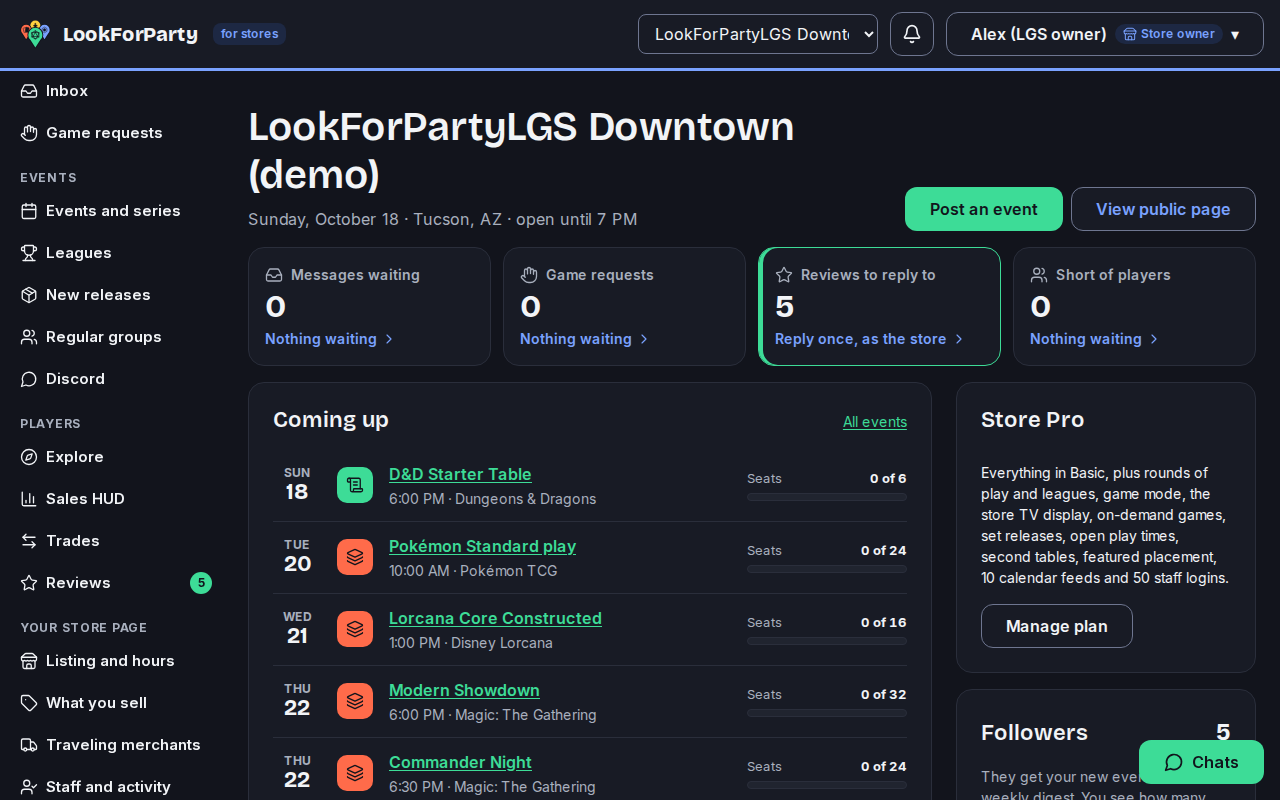The width and height of the screenshot is (1280, 800).
Task: Click the What you sell tag icon
Action: (x=29, y=703)
